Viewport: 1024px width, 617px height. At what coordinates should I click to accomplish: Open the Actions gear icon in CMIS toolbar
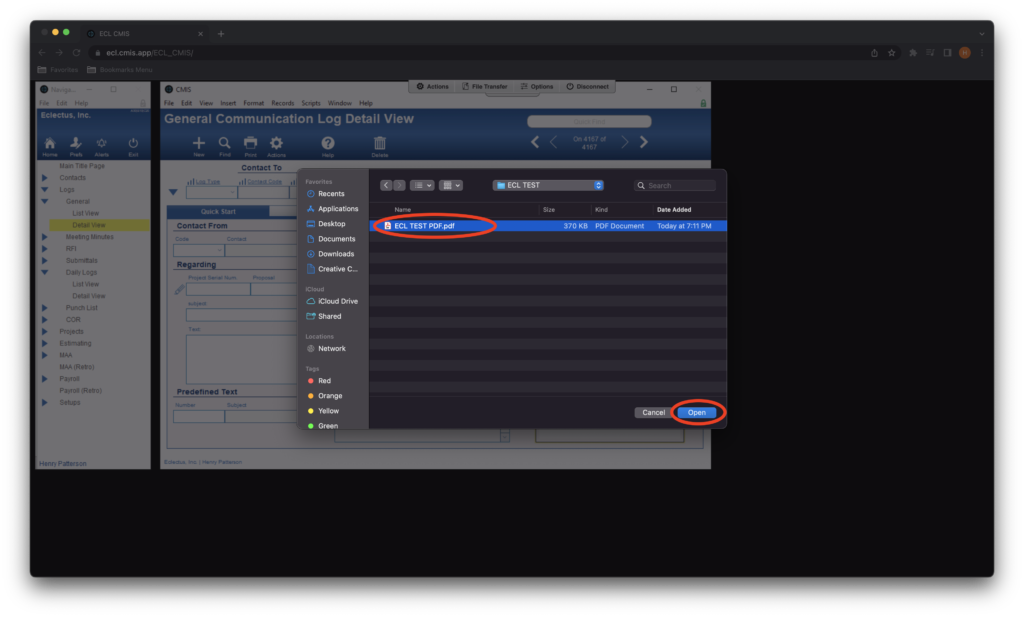point(276,144)
